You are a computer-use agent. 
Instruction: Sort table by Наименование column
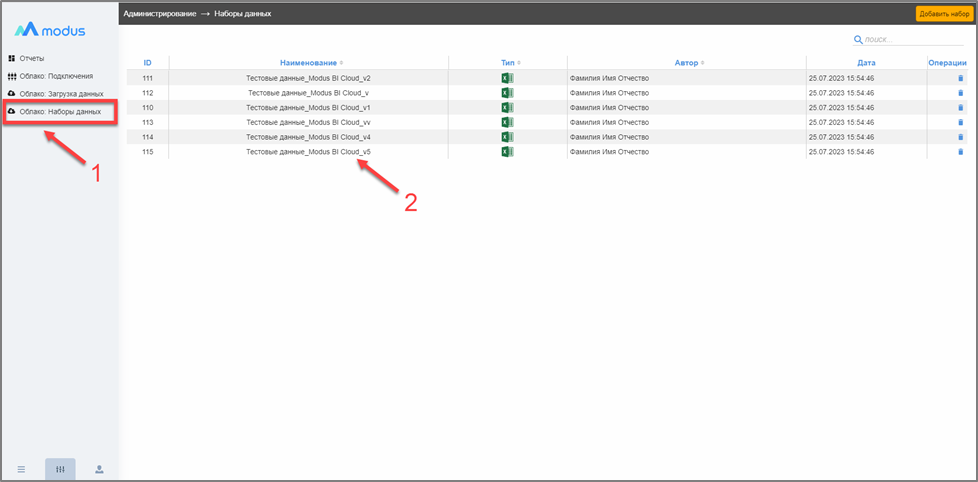[x=308, y=63]
